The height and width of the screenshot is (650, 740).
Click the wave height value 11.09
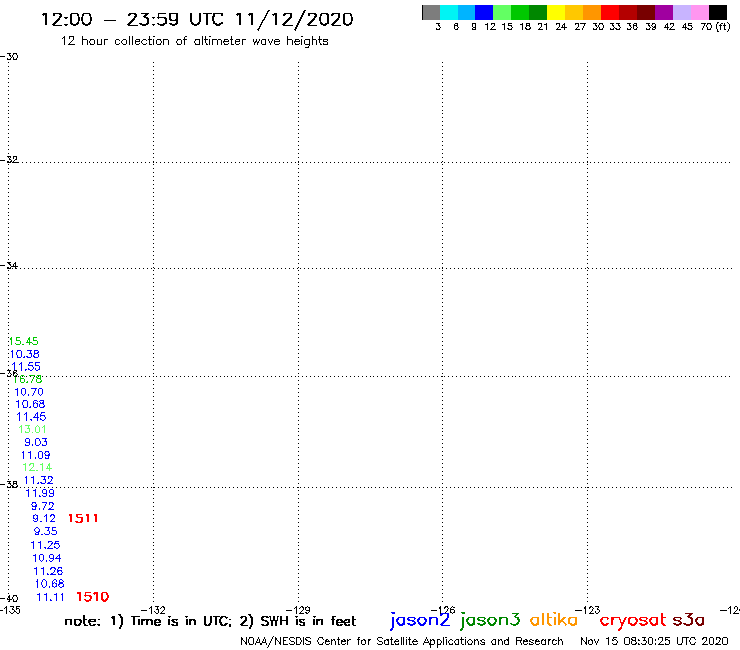[x=35, y=455]
